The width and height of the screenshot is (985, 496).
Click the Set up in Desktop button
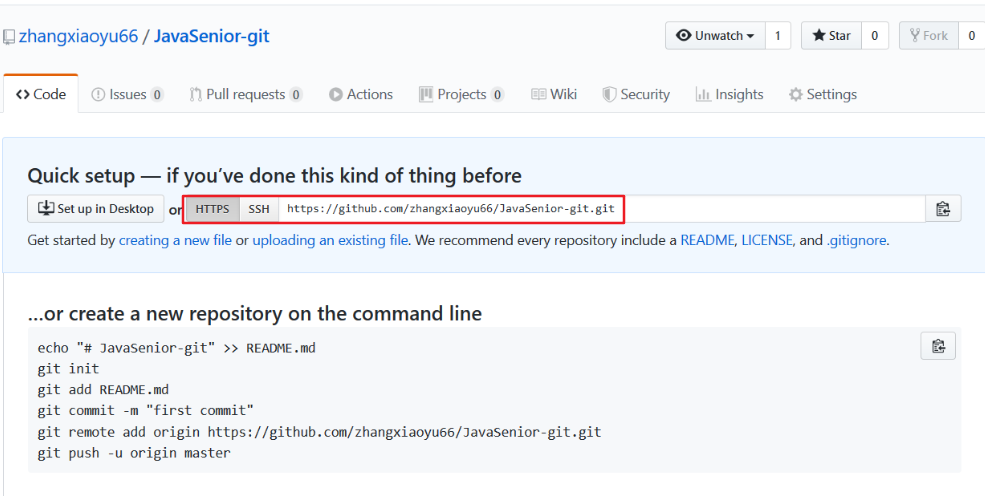[96, 209]
